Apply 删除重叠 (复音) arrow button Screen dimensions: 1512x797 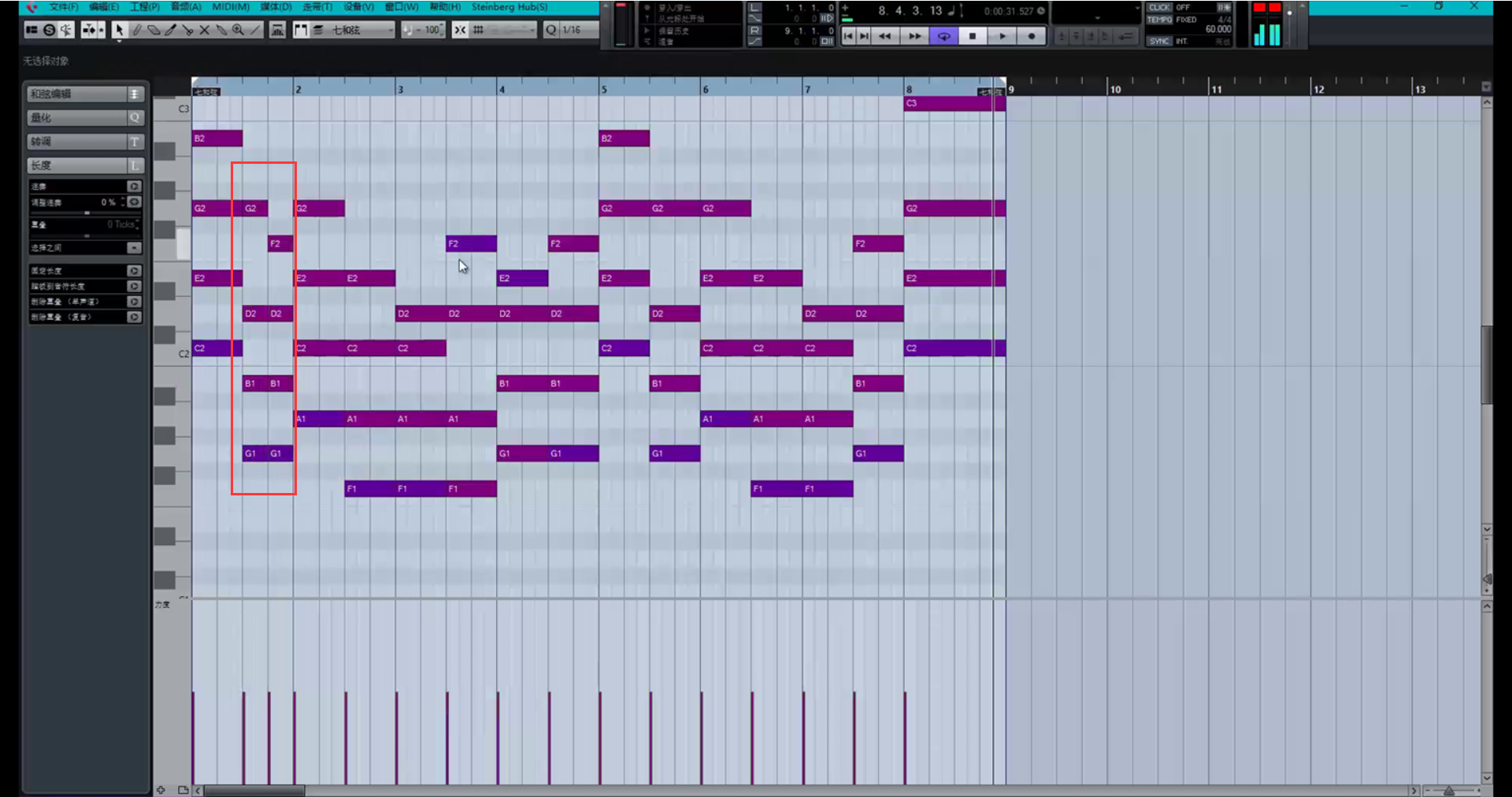tap(134, 317)
